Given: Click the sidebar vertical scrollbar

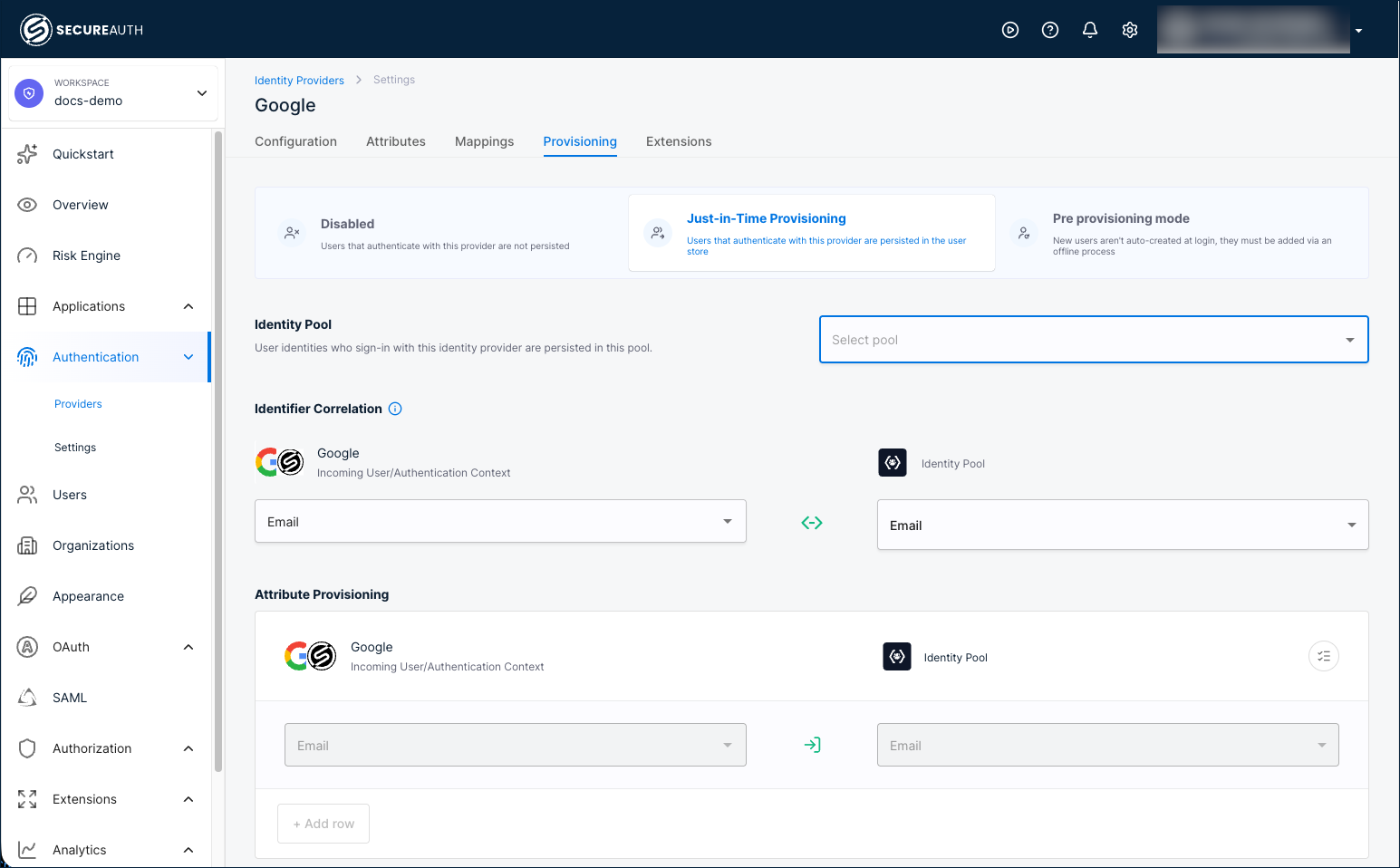Looking at the screenshot, I should pyautogui.click(x=217, y=451).
